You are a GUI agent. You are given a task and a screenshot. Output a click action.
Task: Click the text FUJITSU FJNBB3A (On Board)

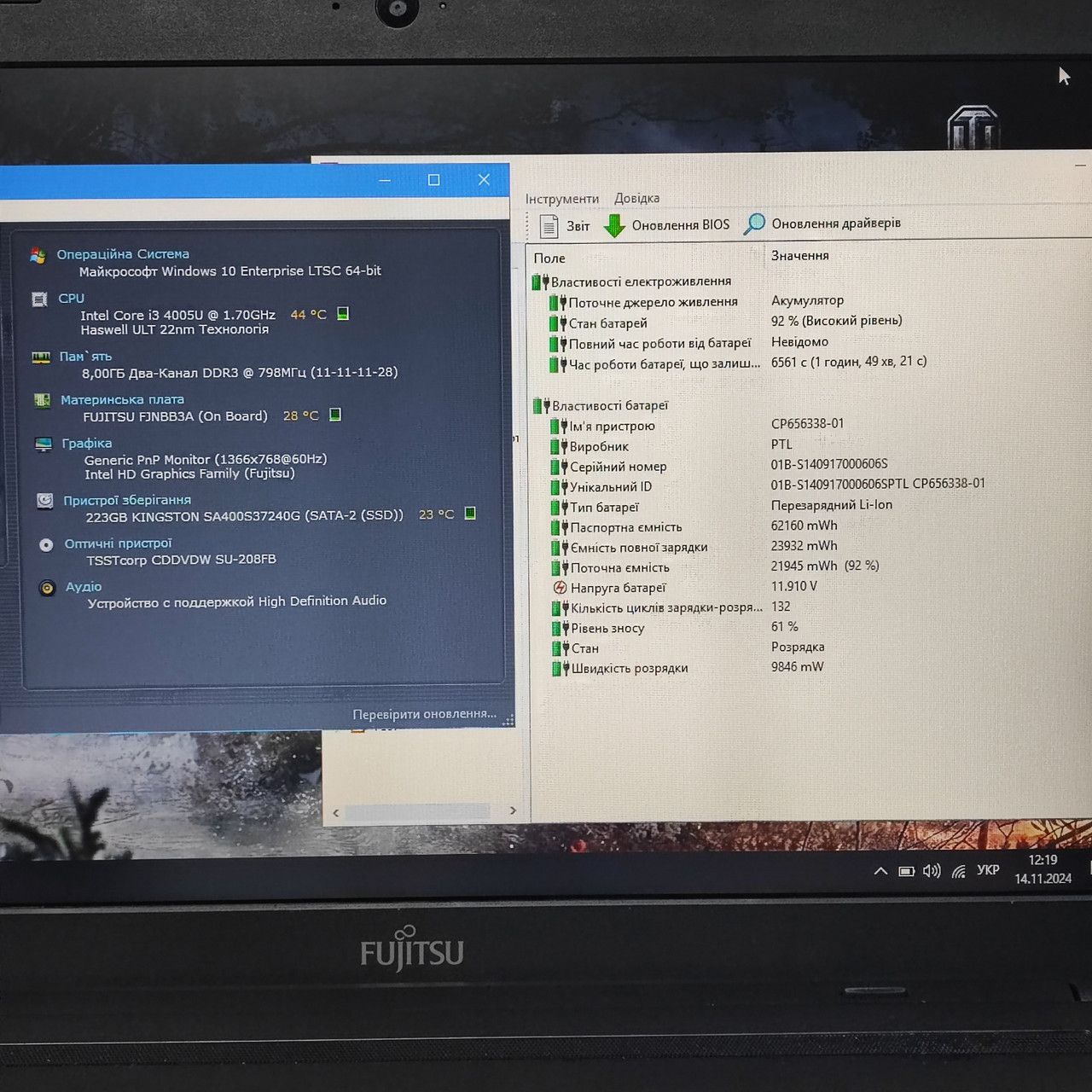click(x=176, y=416)
